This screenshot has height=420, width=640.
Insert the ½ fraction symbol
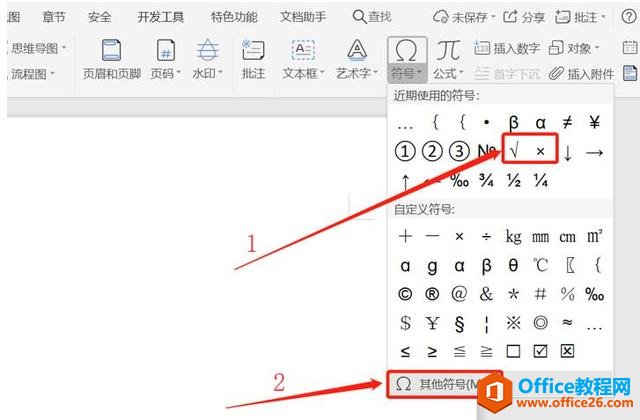coord(513,180)
